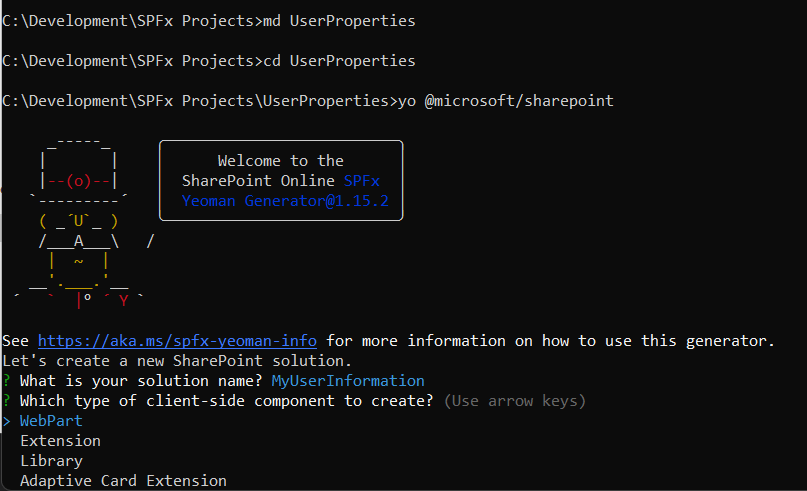Click the Welcome to the SharePoint box
This screenshot has height=491, width=807.
coord(281,181)
